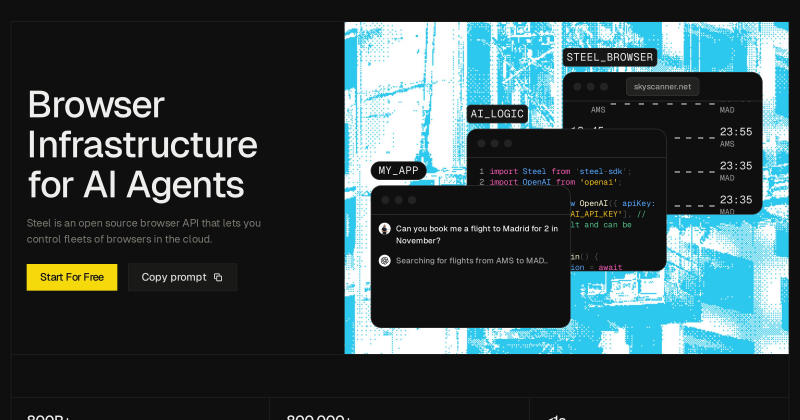
Task: Select the MY_APP label tag
Action: (398, 170)
